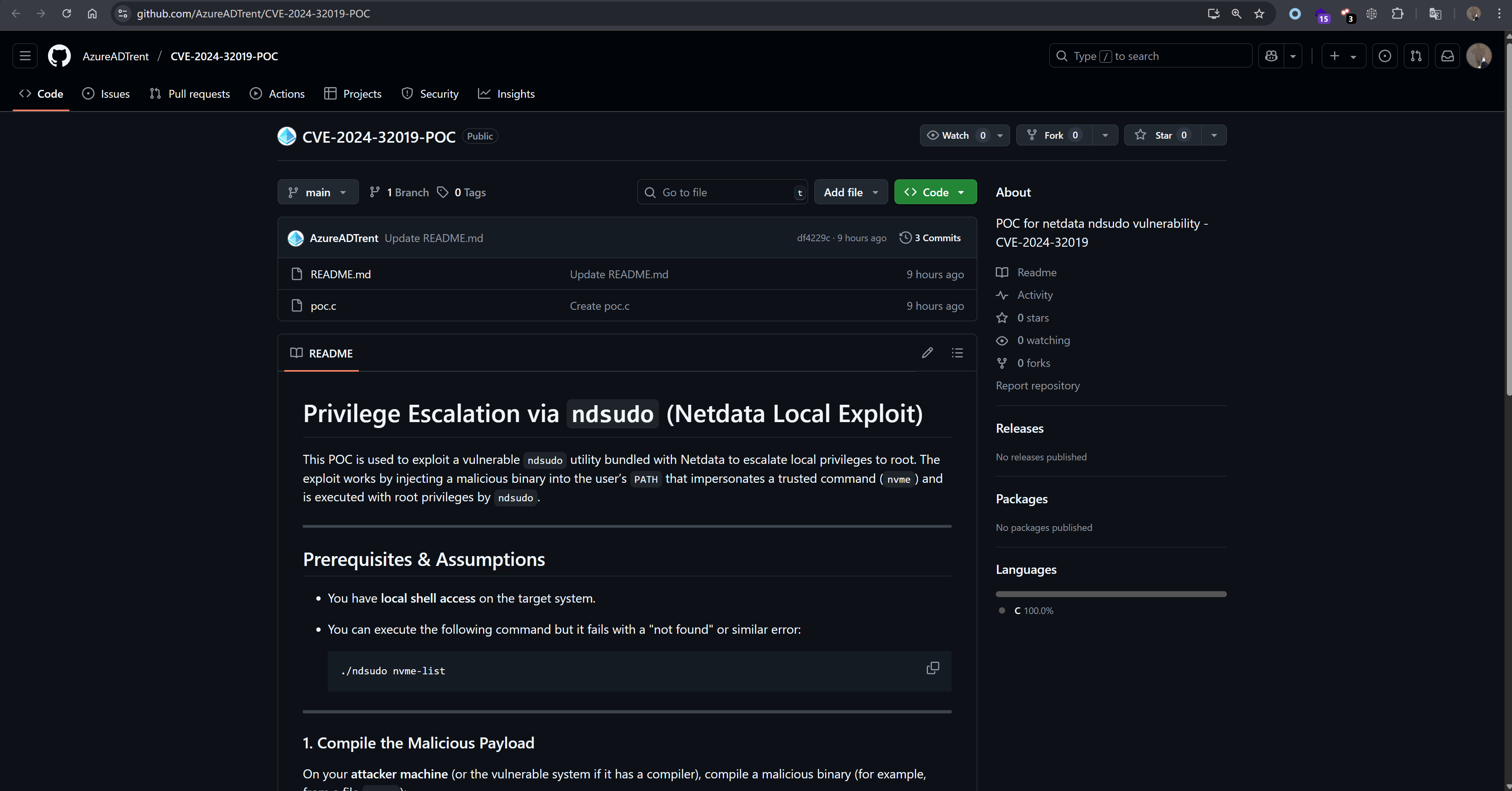The height and width of the screenshot is (791, 1512).
Task: Click the Languages C percentage bar
Action: click(x=1111, y=594)
